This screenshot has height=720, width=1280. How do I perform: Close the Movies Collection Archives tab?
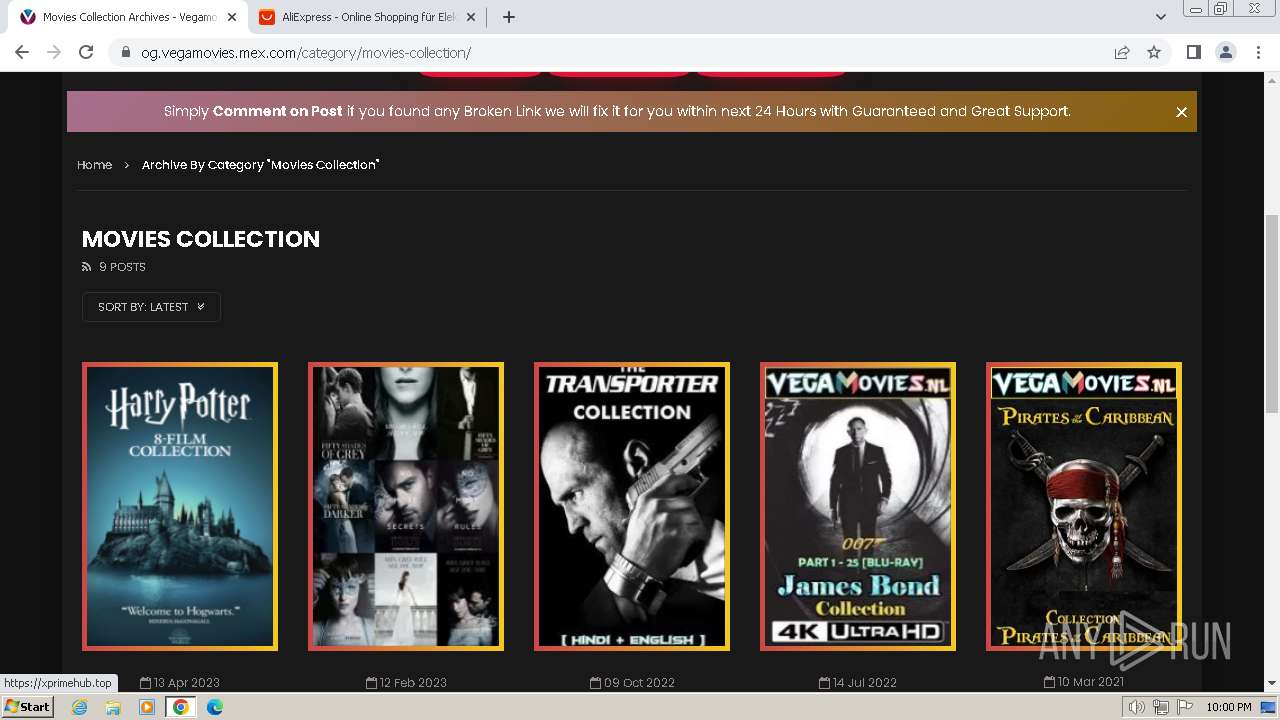[x=232, y=17]
